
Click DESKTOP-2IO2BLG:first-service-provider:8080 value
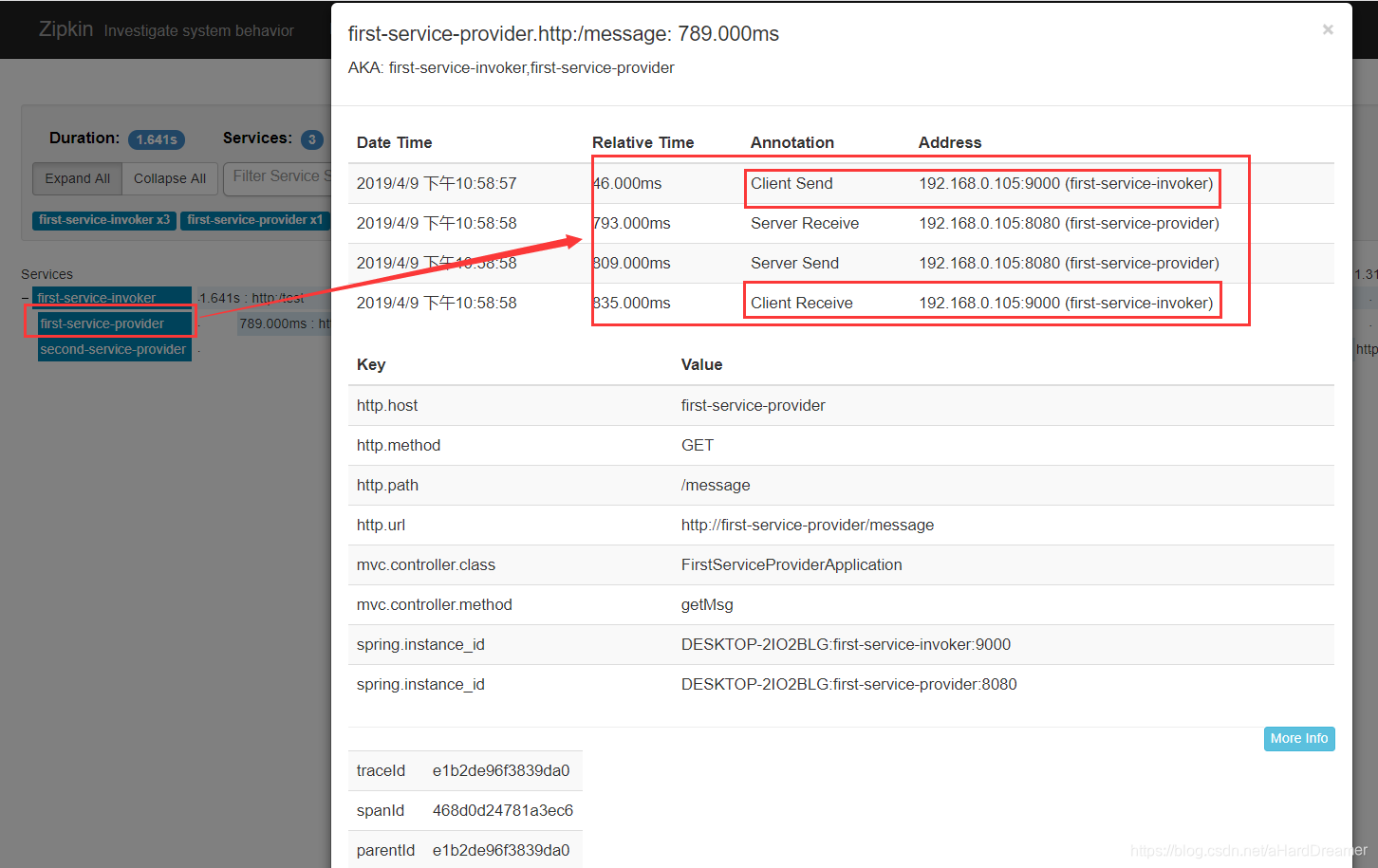(x=849, y=684)
